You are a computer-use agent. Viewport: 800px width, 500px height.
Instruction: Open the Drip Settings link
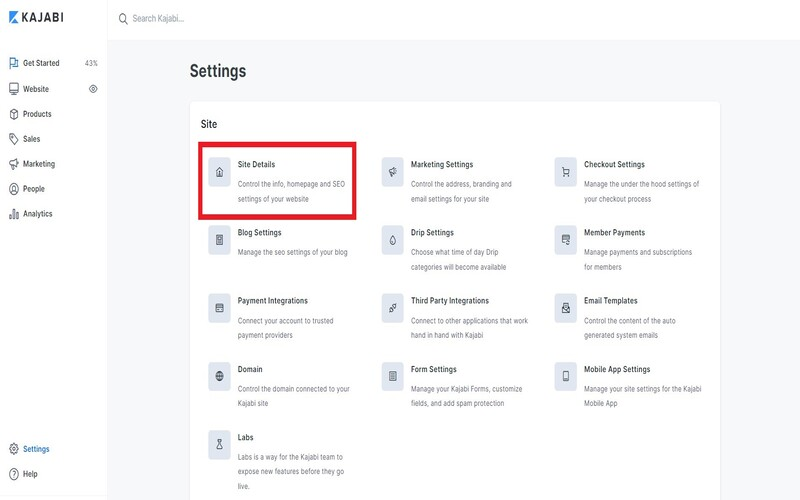click(432, 233)
